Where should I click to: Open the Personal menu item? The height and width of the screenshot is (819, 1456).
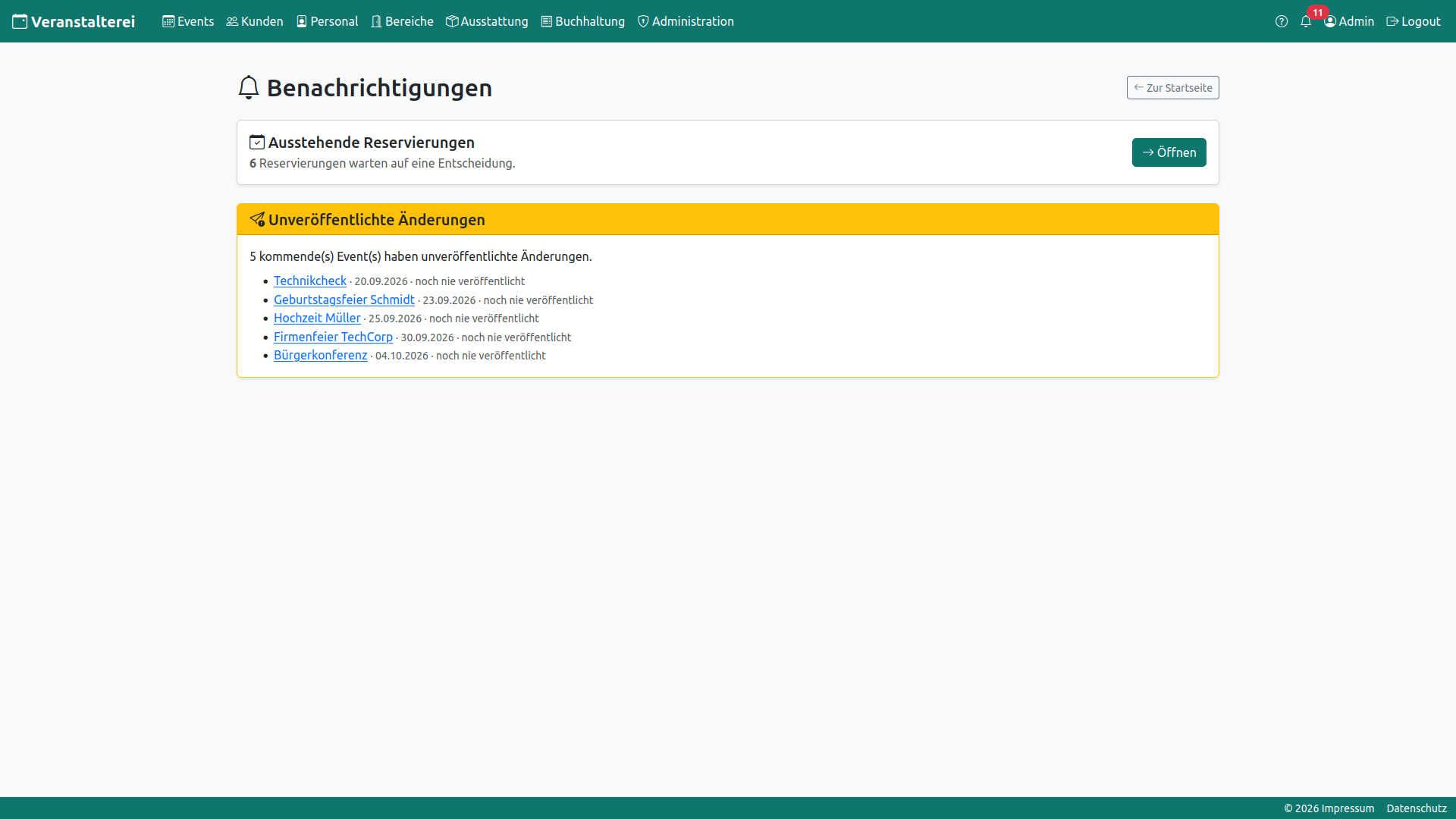(x=327, y=21)
